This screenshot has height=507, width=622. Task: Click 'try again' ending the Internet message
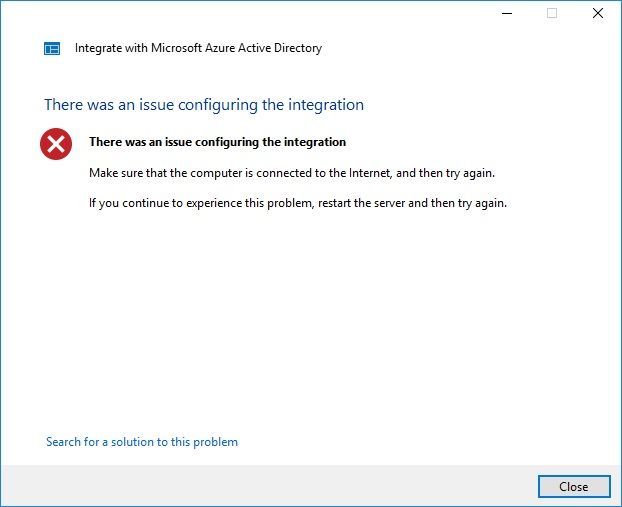[470, 173]
